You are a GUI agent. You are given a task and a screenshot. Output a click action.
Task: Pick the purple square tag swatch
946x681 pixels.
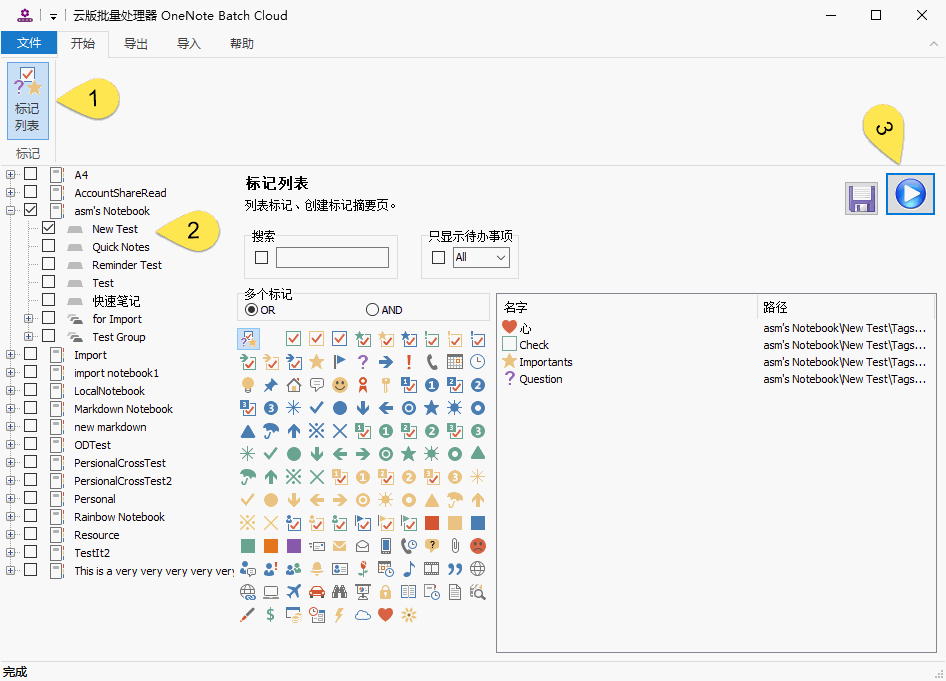click(x=294, y=546)
